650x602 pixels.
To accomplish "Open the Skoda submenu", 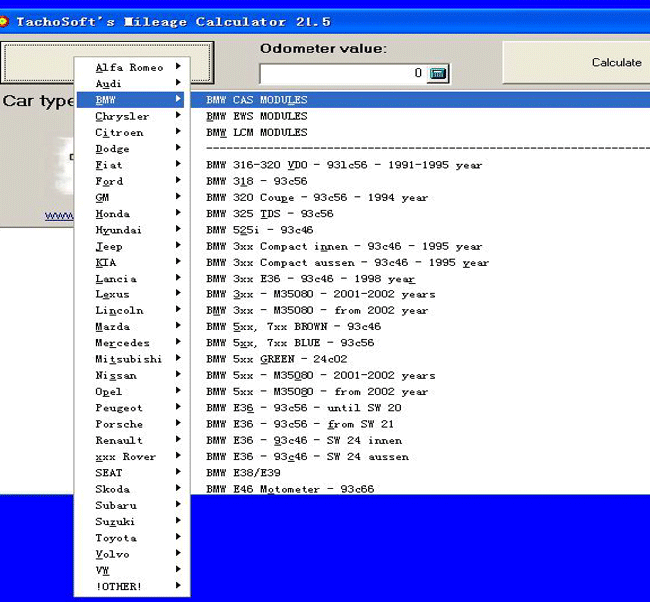I will [131, 489].
